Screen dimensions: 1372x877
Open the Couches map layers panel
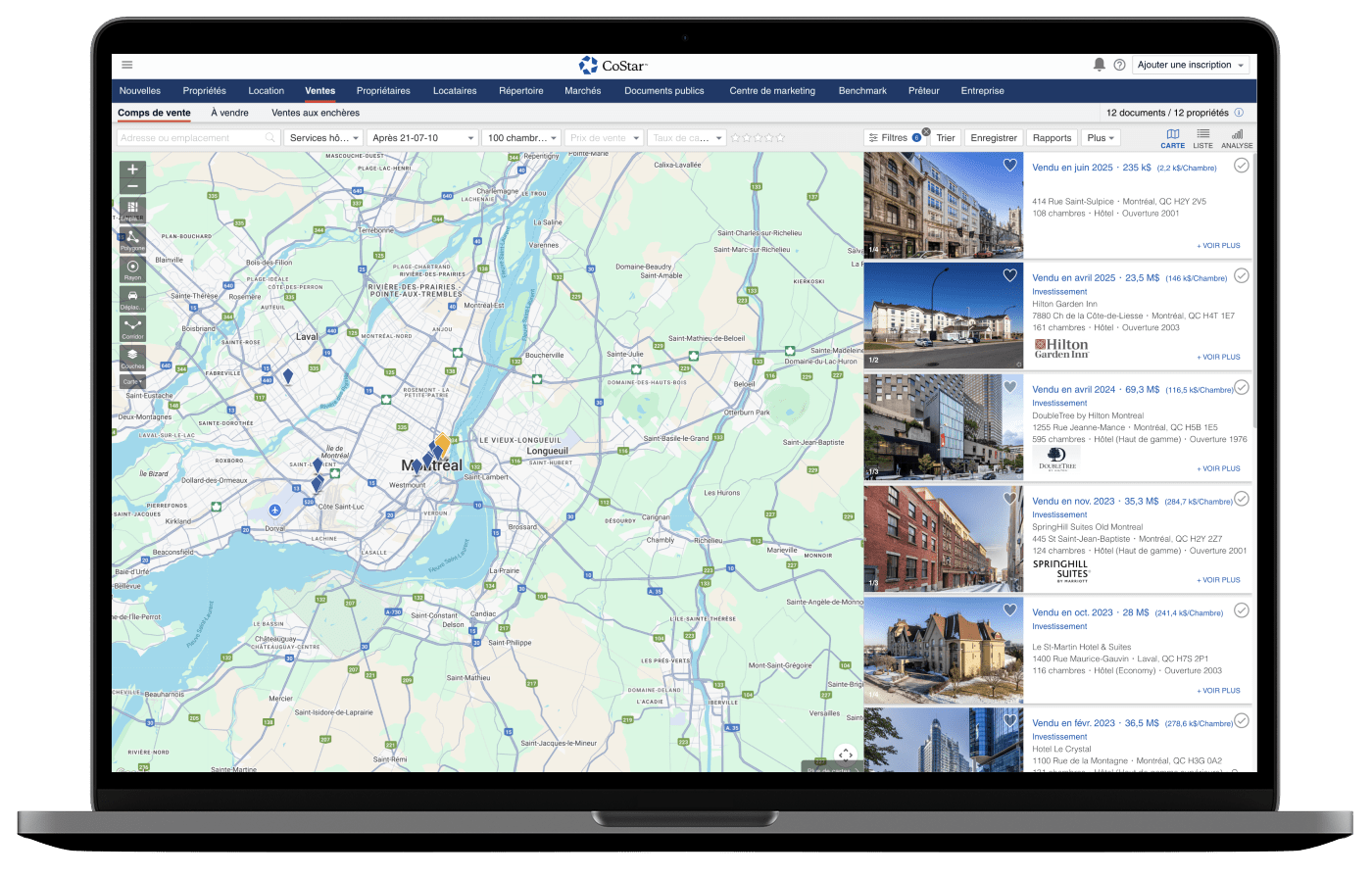[132, 357]
